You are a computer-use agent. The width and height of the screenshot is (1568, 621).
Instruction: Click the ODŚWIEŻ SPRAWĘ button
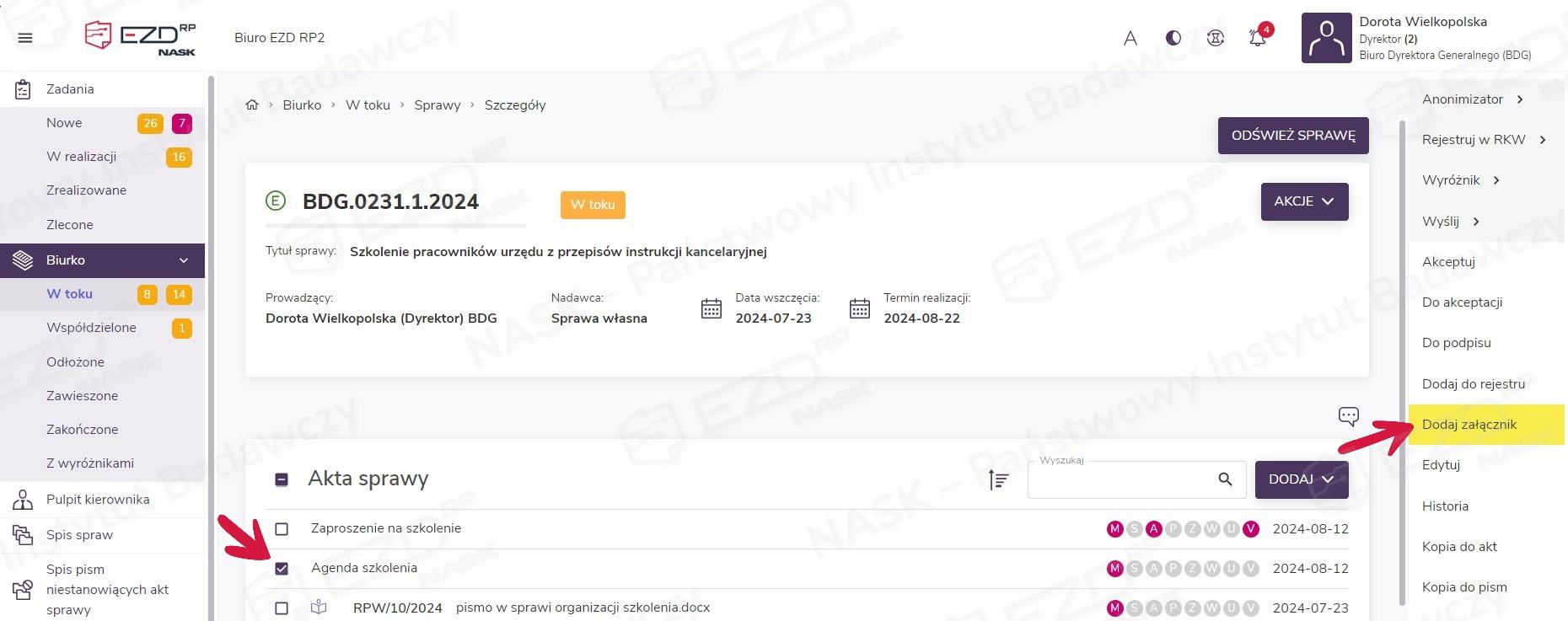point(1292,136)
